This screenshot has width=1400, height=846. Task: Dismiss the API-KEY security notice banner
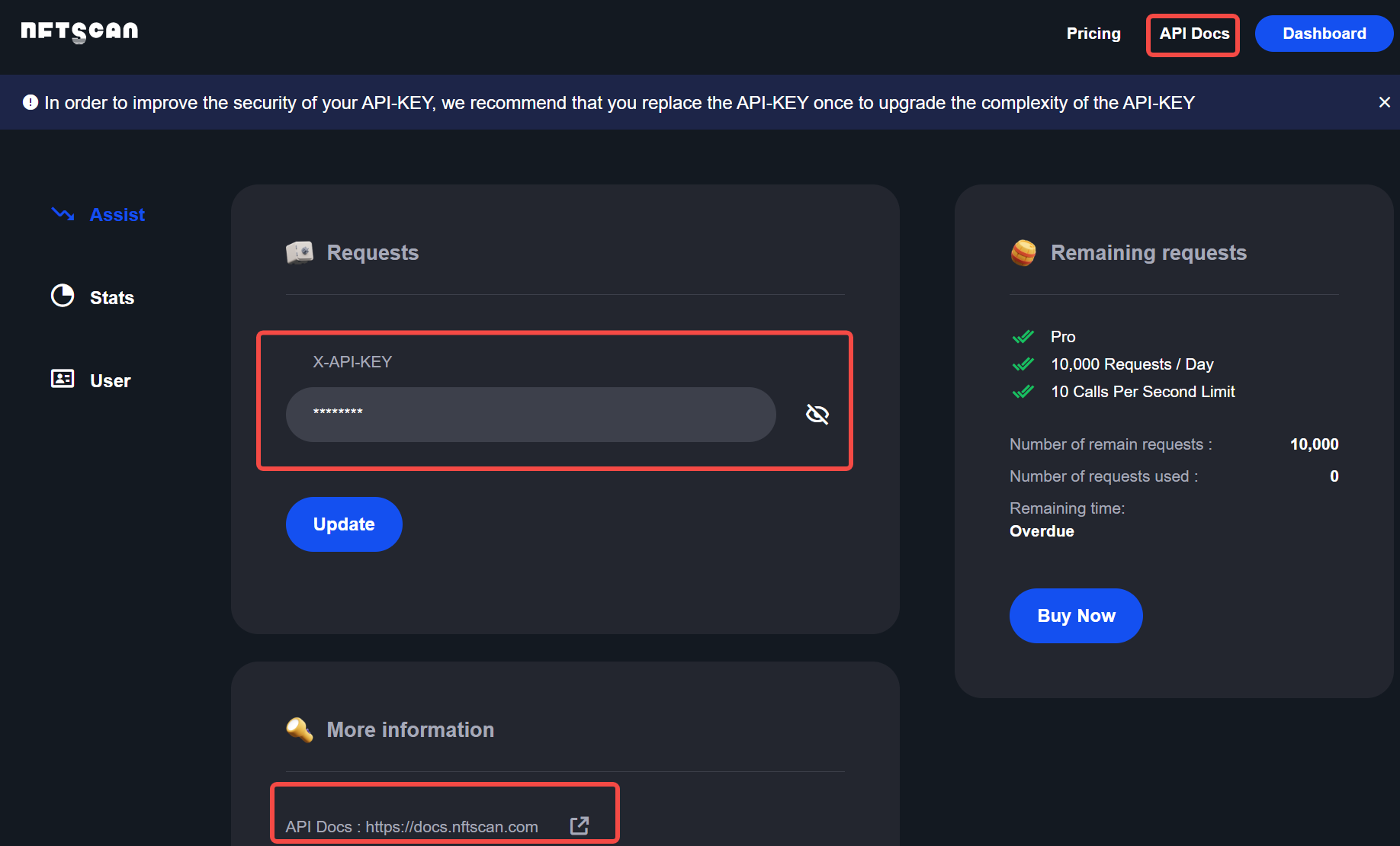(x=1385, y=102)
